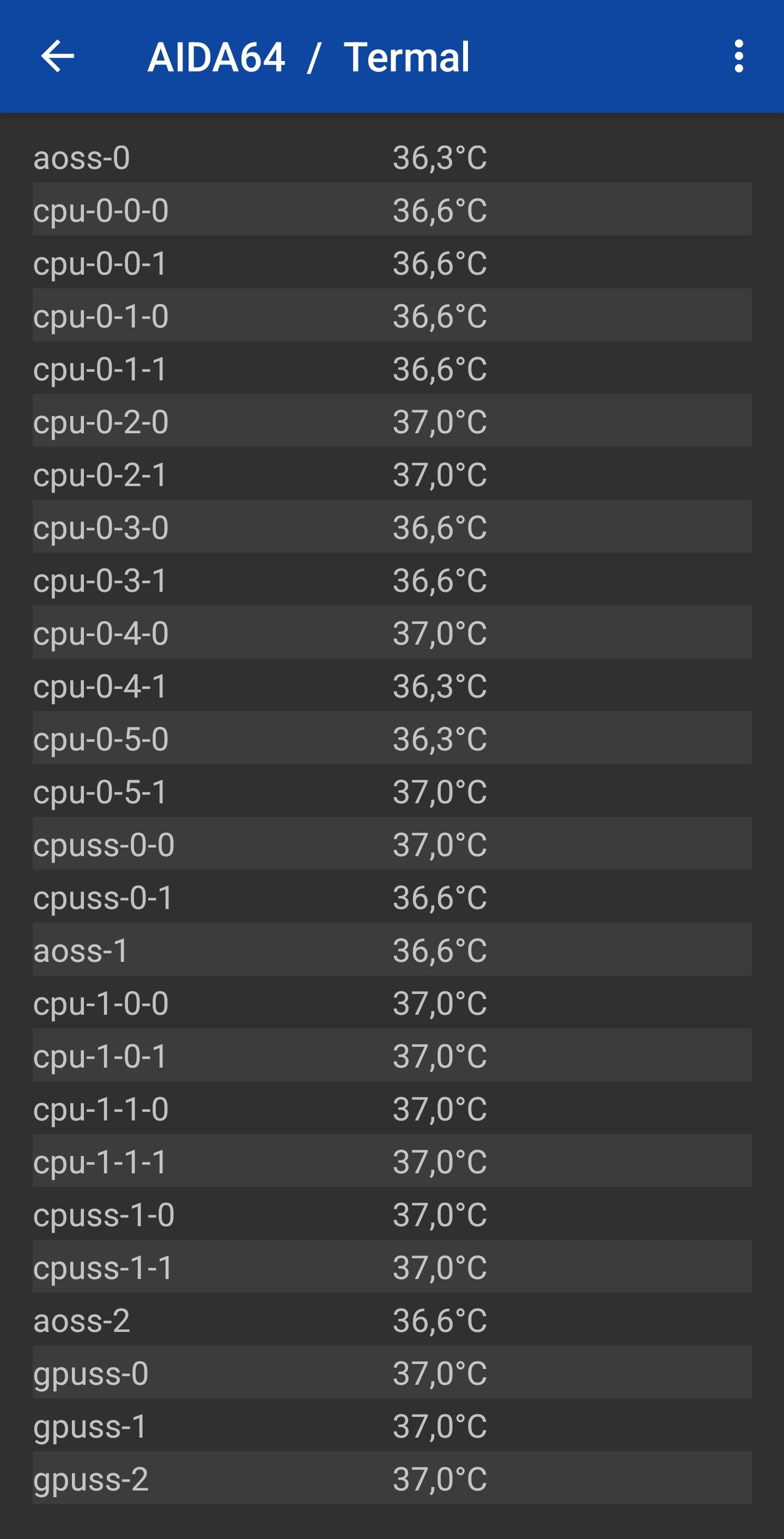Tap the gpuss-2 temperature row

point(392,1479)
